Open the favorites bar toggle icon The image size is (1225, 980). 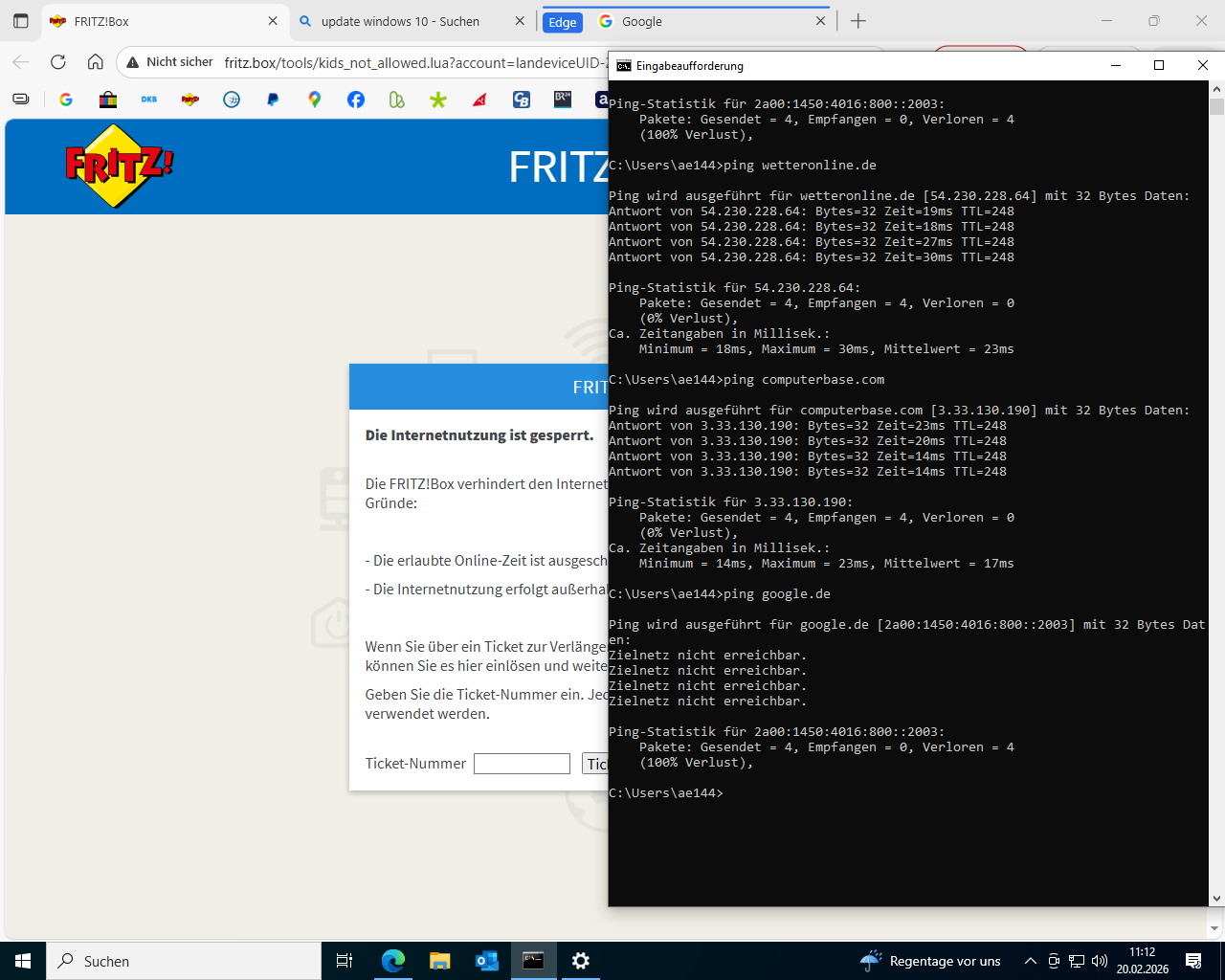point(21,100)
